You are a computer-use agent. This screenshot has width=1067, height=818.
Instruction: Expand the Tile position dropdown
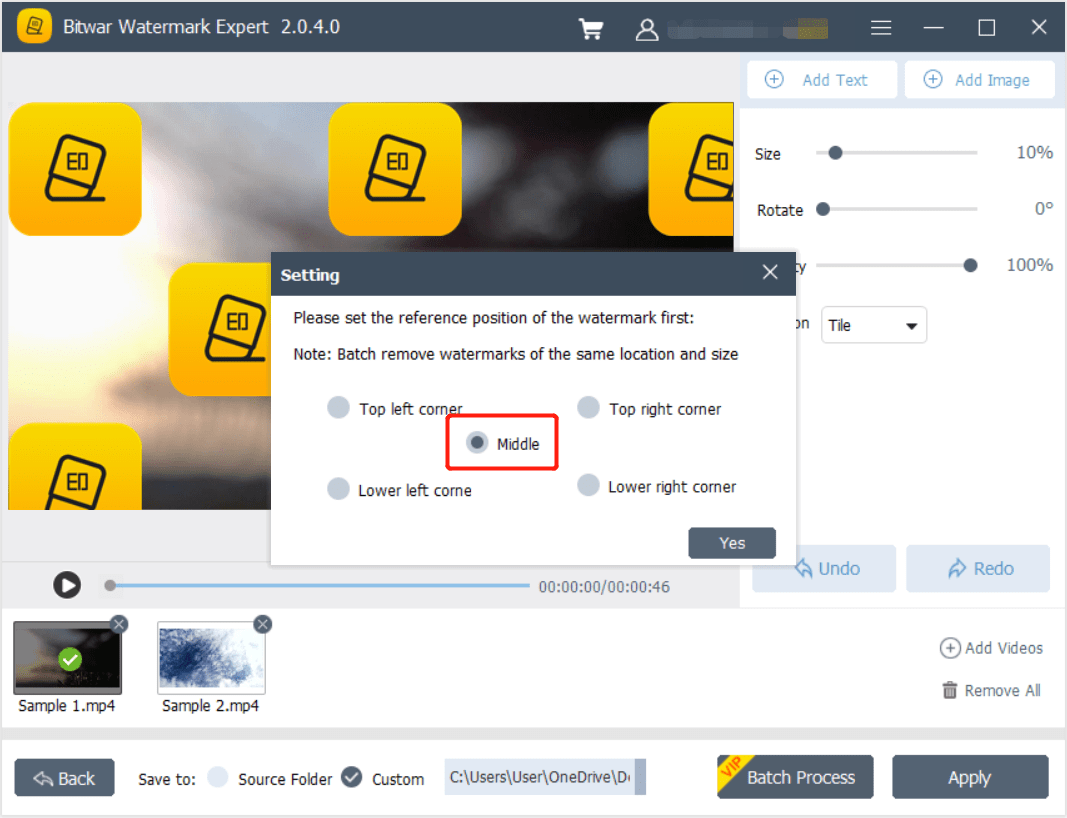pyautogui.click(x=874, y=325)
